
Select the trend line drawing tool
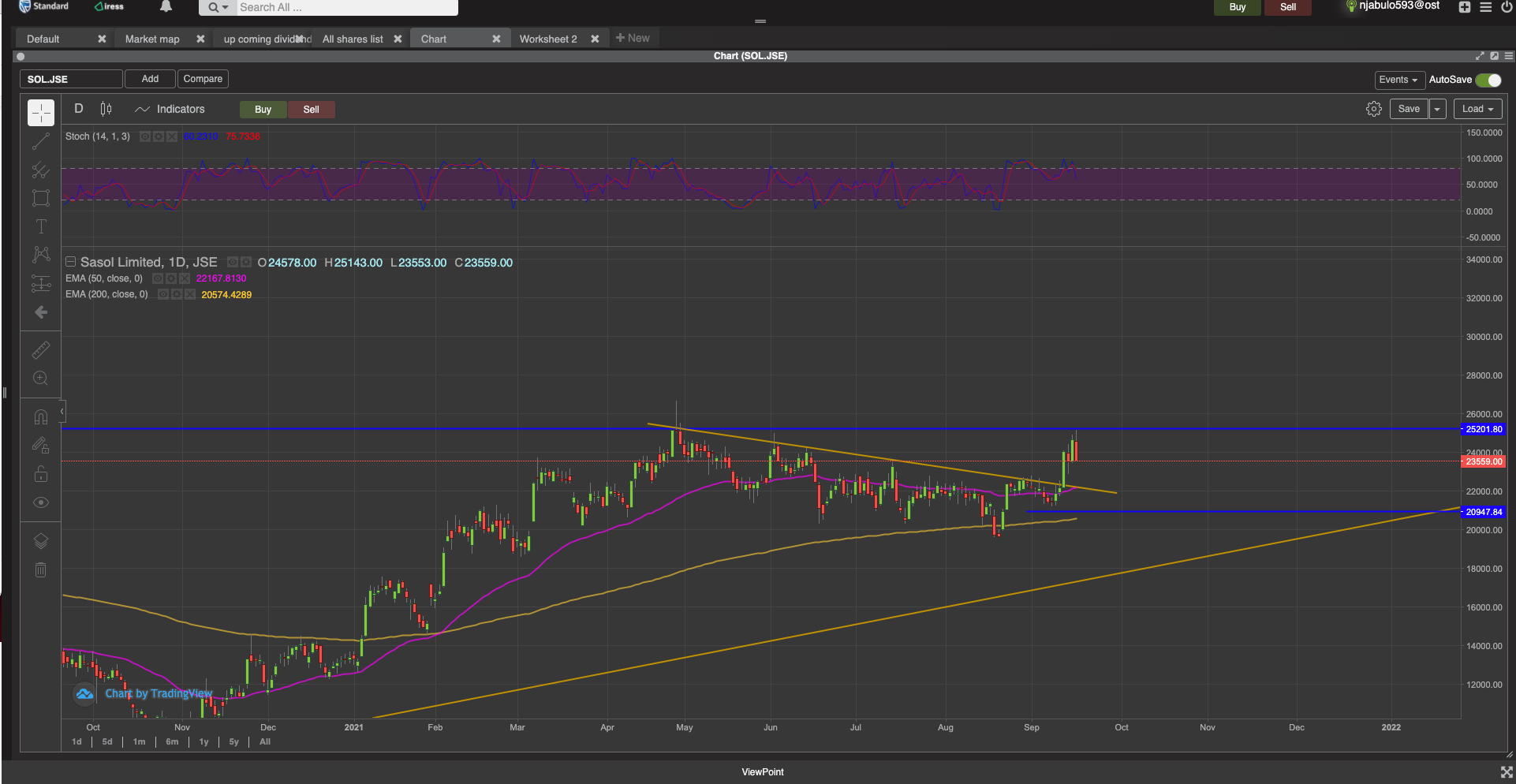coord(41,142)
